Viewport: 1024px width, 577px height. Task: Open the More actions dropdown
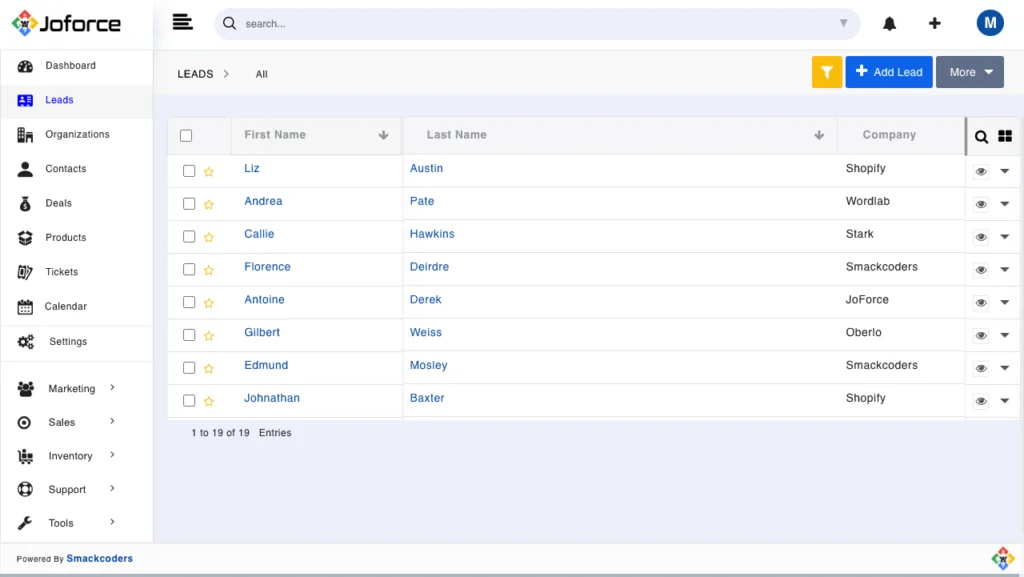[x=969, y=72]
